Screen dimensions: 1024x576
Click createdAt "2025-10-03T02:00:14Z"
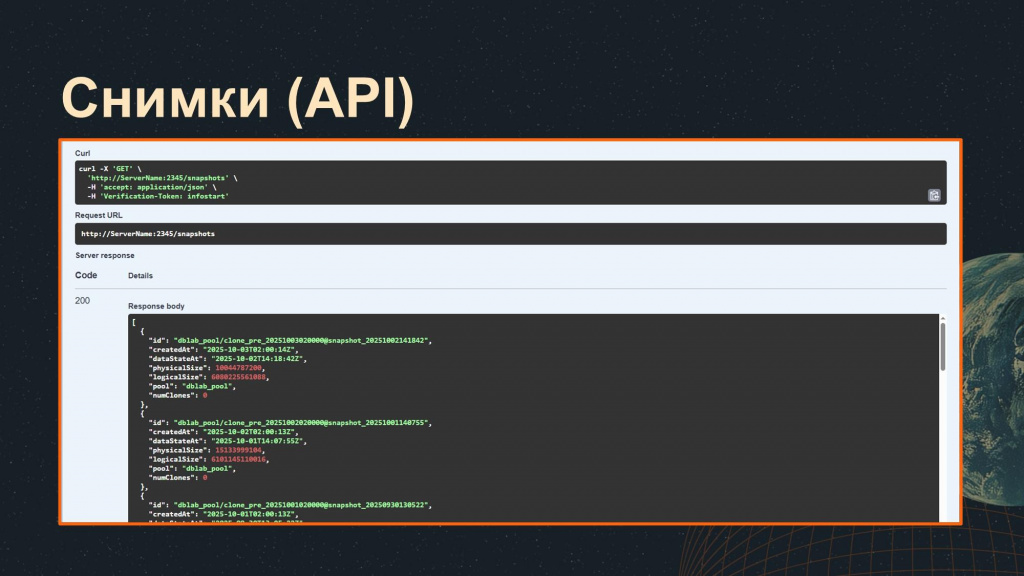point(251,349)
